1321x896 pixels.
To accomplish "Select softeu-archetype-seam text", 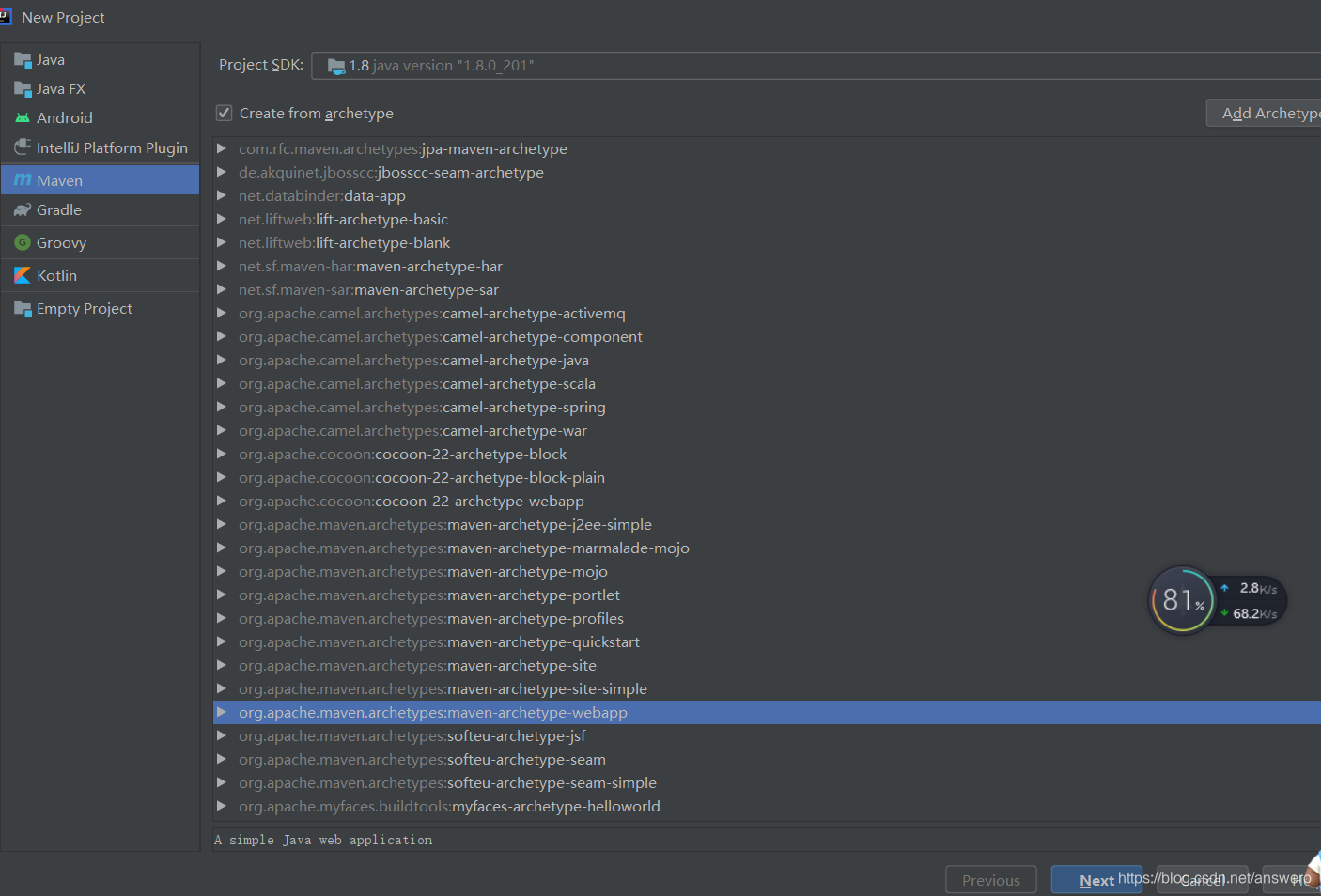I will (526, 759).
